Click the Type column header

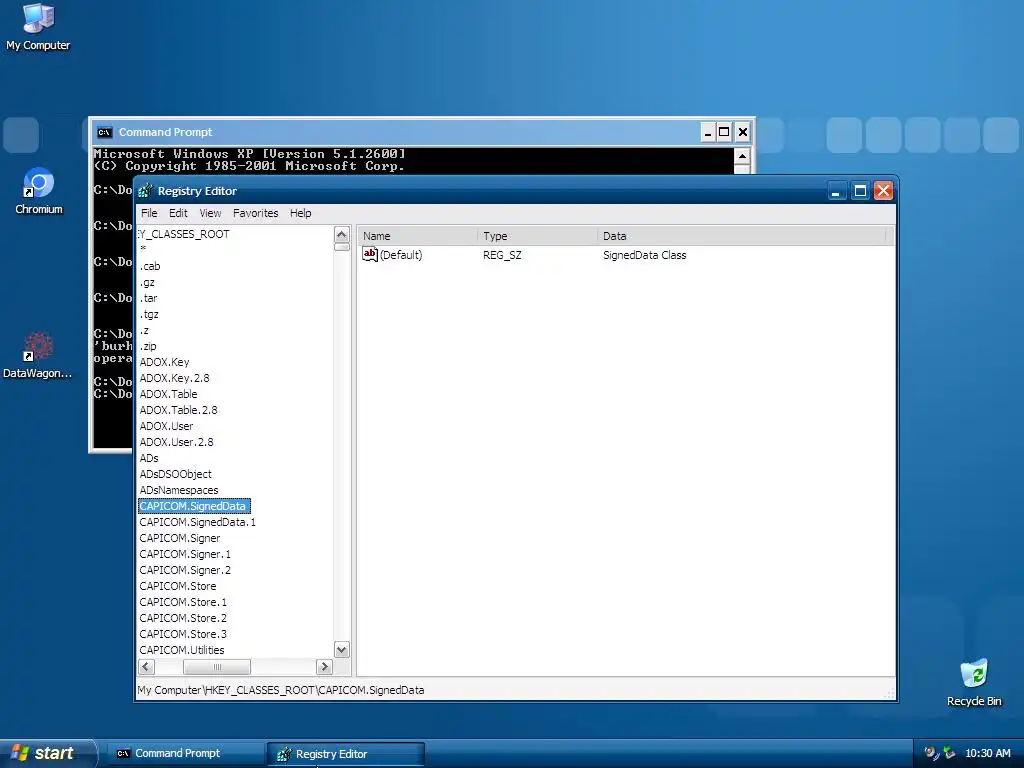point(537,236)
